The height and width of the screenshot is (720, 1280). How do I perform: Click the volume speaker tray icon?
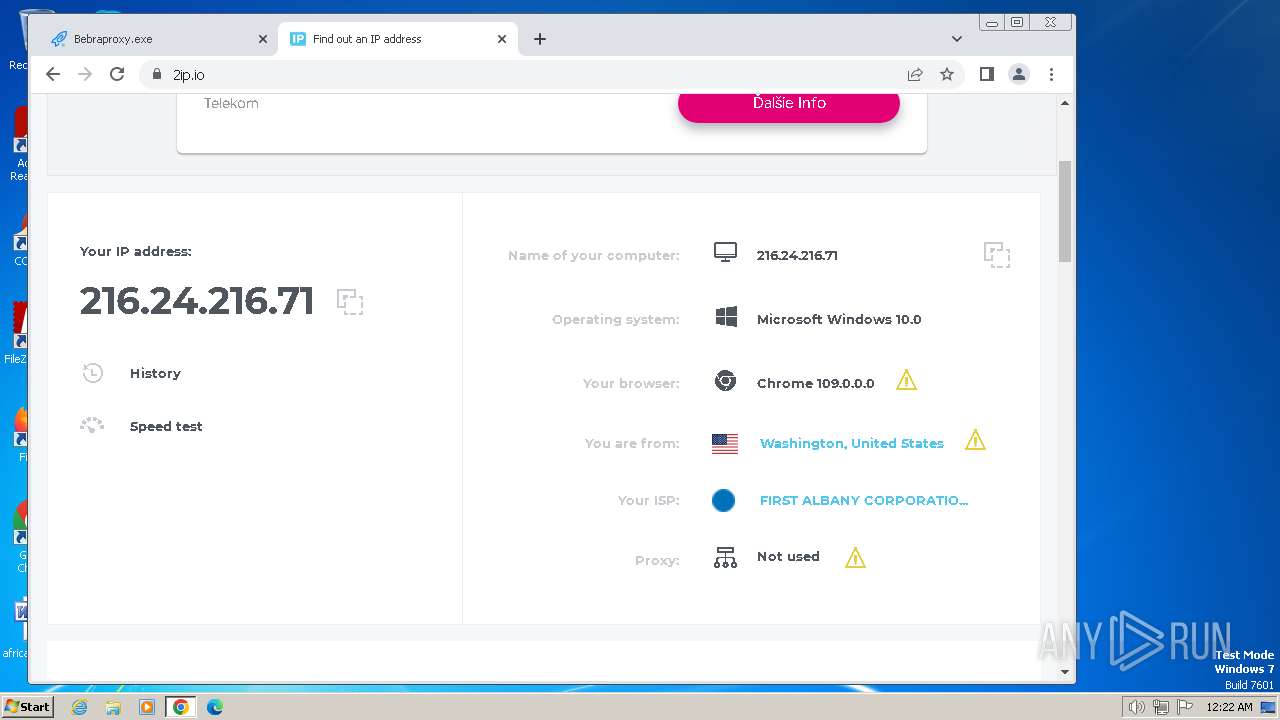pyautogui.click(x=1136, y=707)
